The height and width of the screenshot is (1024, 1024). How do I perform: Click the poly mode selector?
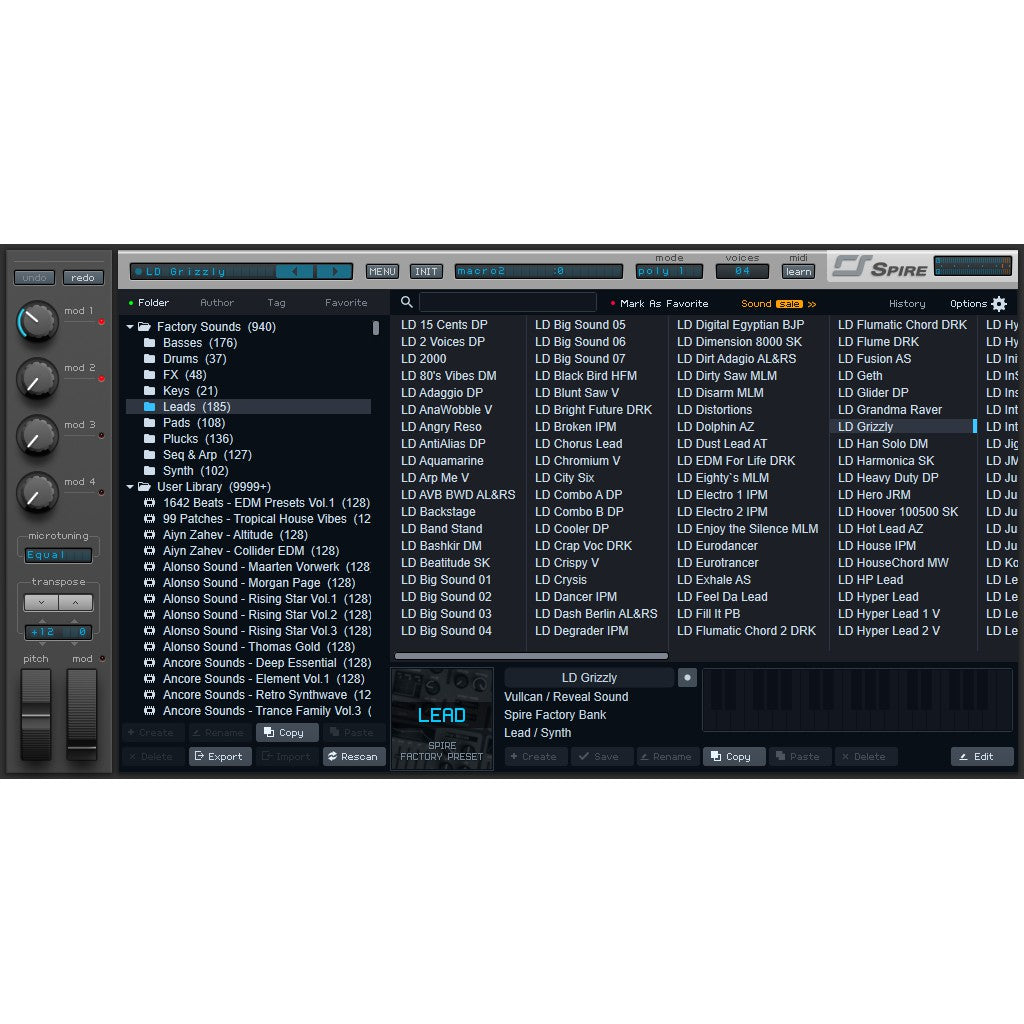click(668, 270)
